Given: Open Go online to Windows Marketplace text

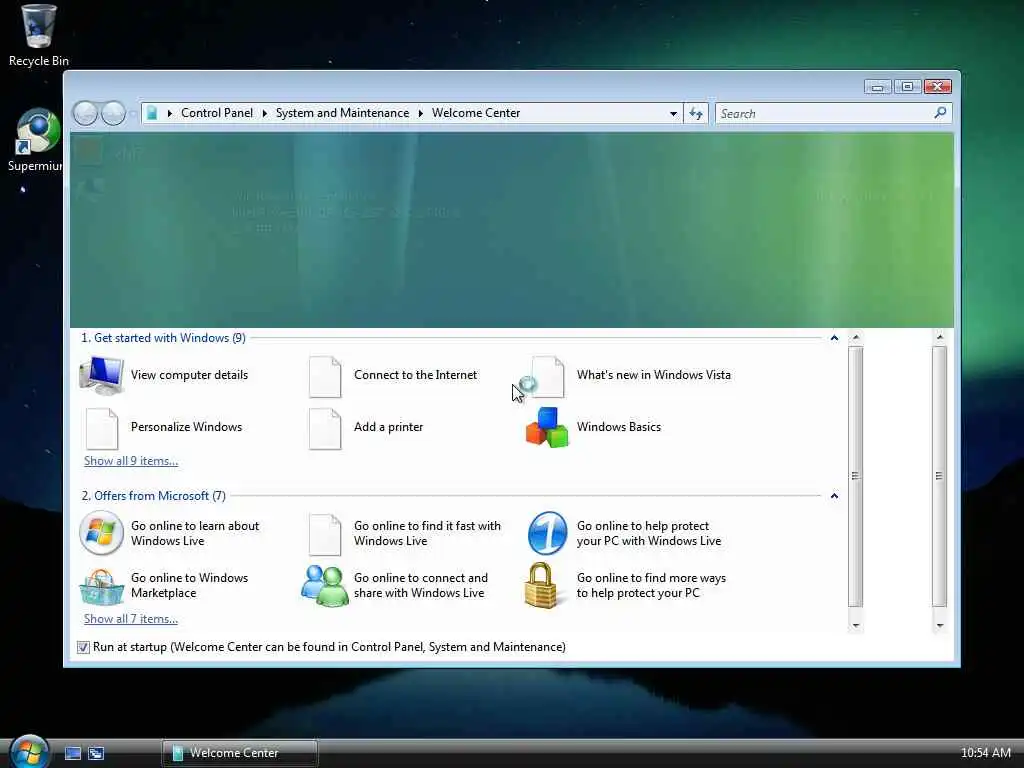Looking at the screenshot, I should point(189,585).
